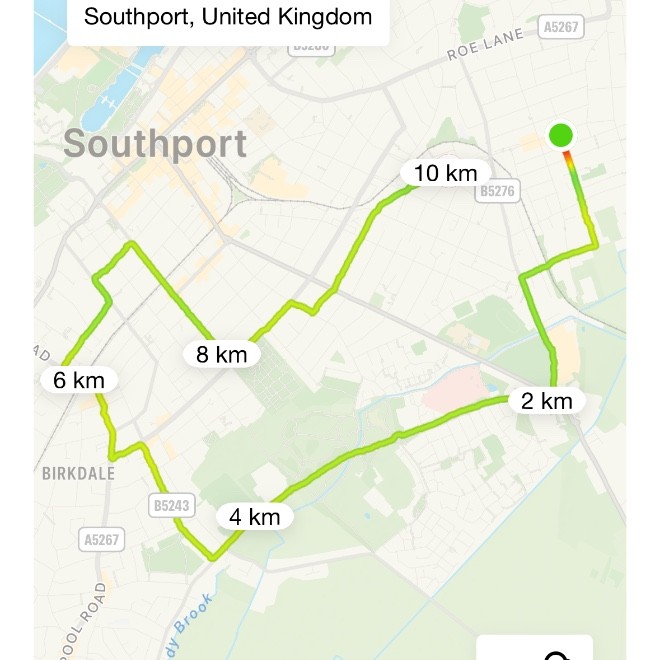Tap the partly visible Liverpool Road label near Birkdale

coord(83,619)
